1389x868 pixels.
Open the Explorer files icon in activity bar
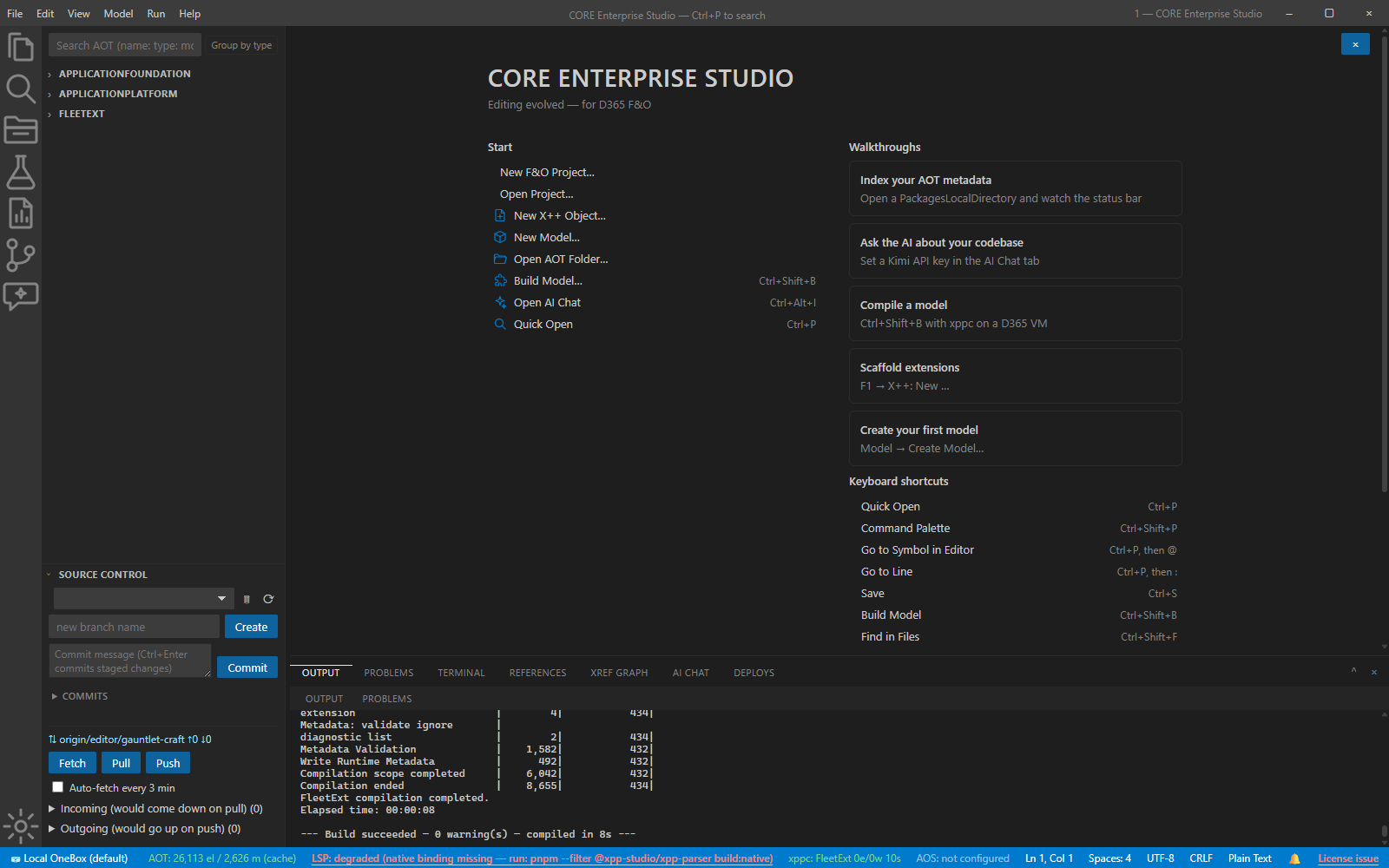[x=21, y=47]
